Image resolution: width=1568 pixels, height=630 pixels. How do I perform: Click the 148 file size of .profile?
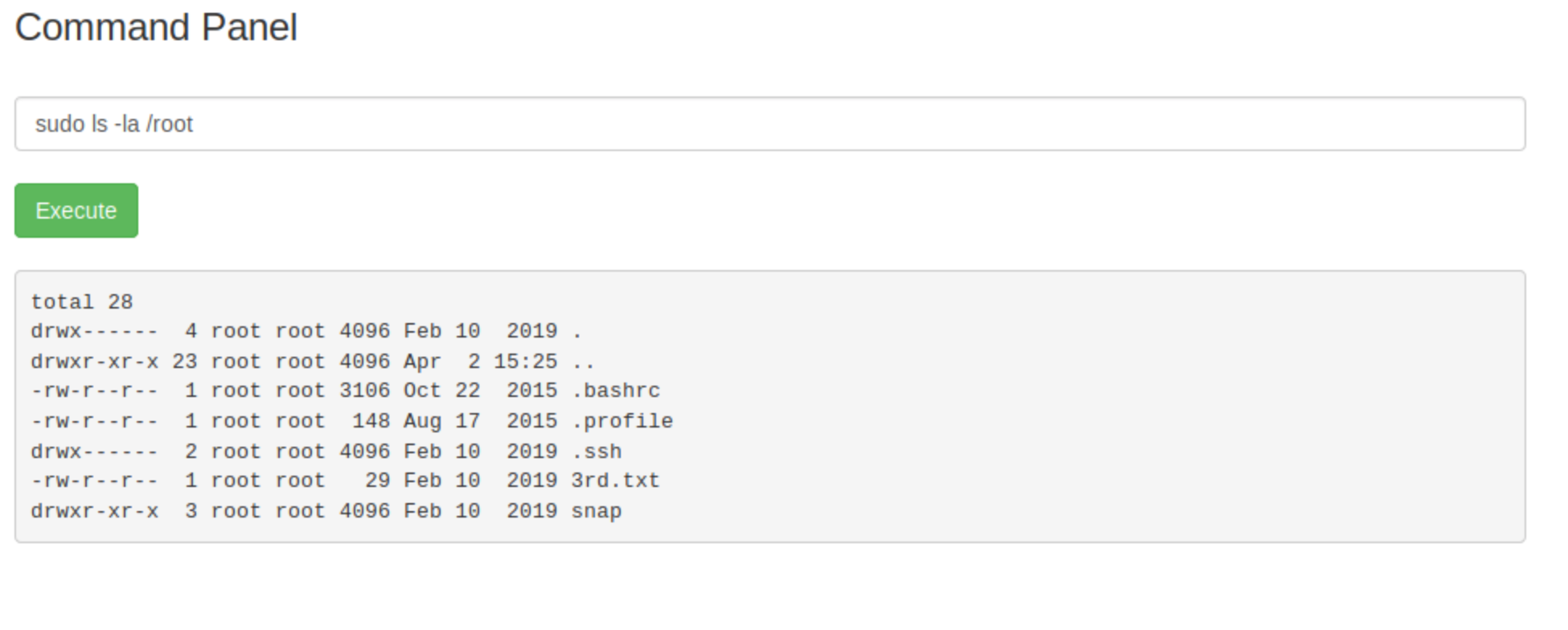coord(371,421)
